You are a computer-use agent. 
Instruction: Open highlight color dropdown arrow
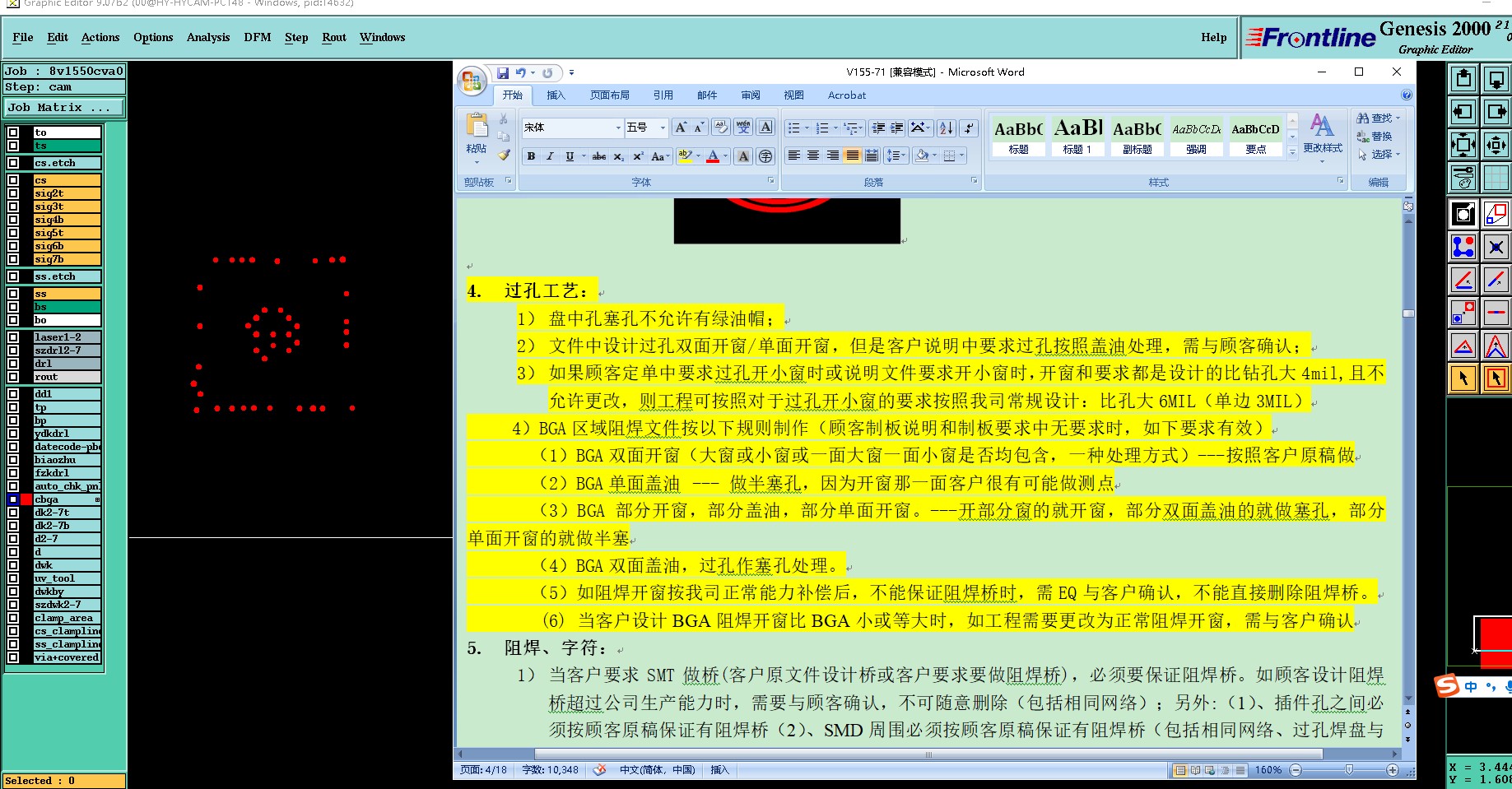pos(699,156)
